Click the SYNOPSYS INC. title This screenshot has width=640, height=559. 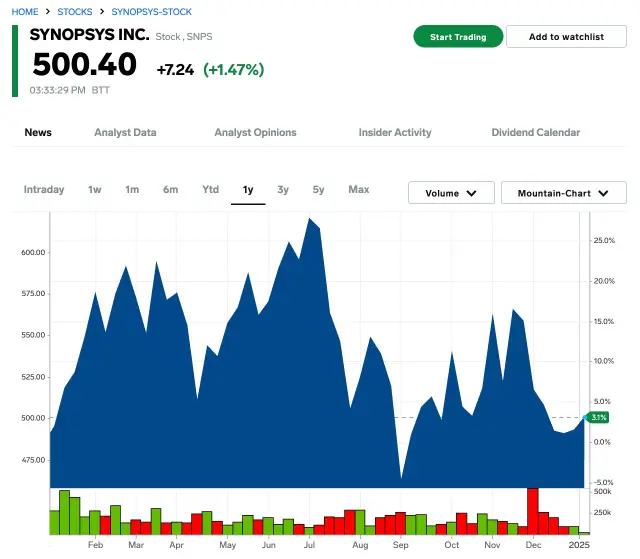pyautogui.click(x=89, y=35)
